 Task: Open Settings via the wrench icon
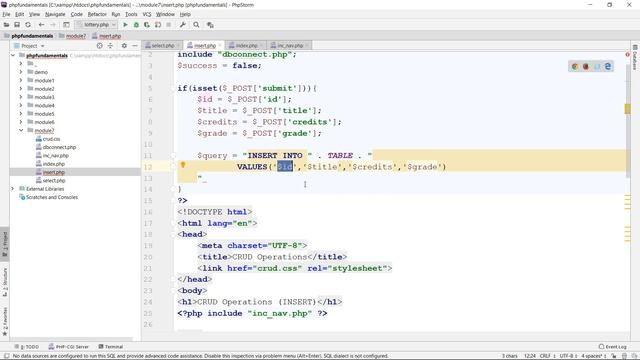coord(183,25)
